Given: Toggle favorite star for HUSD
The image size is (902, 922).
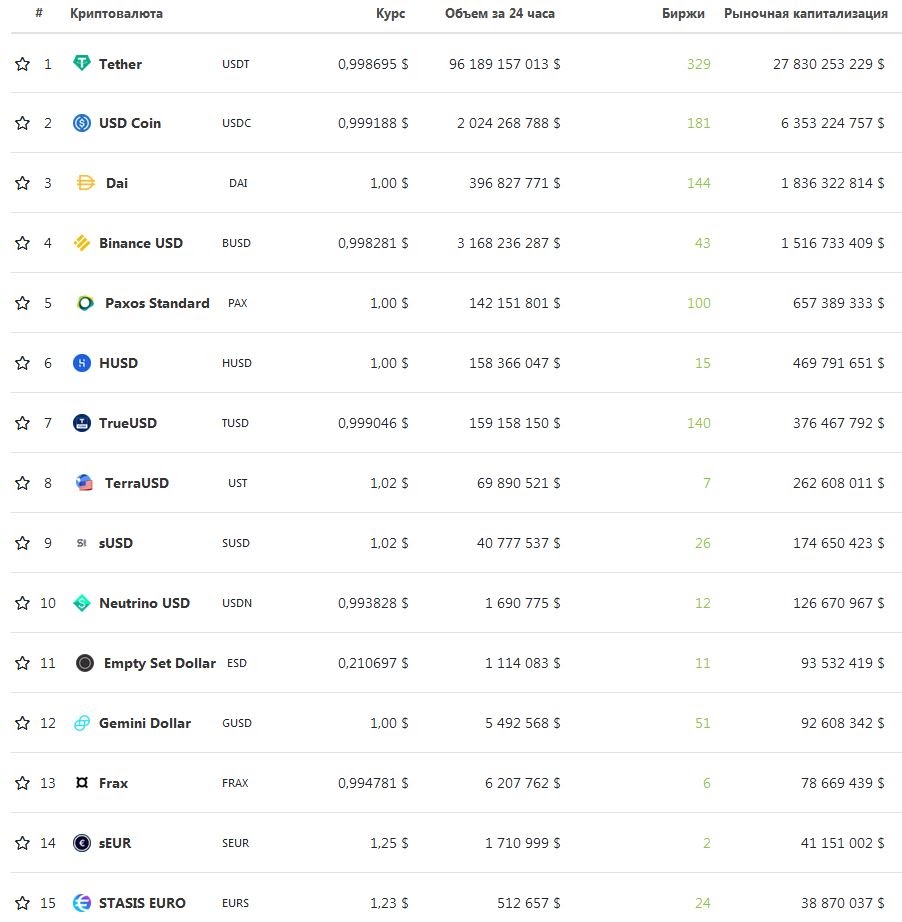Looking at the screenshot, I should pos(22,363).
